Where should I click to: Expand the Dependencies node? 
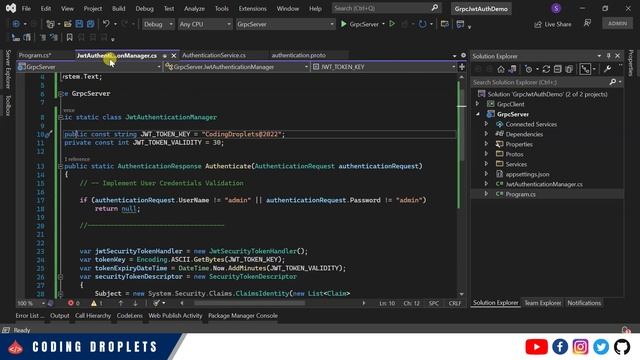[486, 134]
